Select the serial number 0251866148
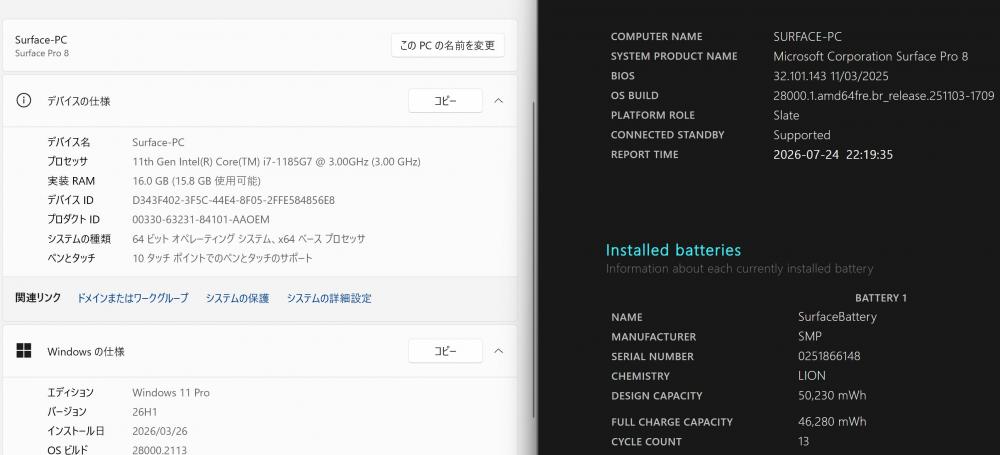The image size is (1000, 455). [829, 356]
